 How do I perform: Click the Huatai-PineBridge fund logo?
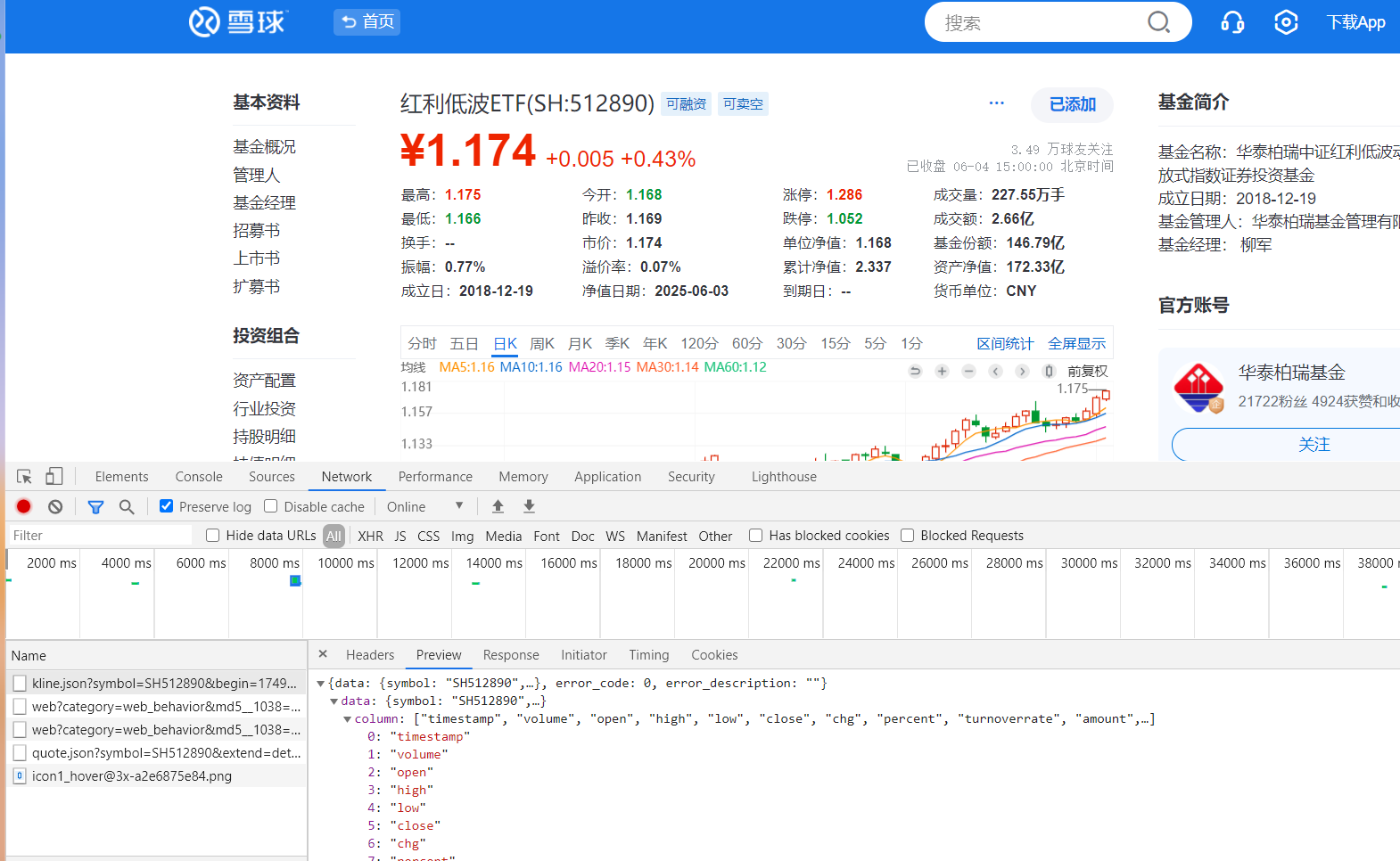[1198, 389]
